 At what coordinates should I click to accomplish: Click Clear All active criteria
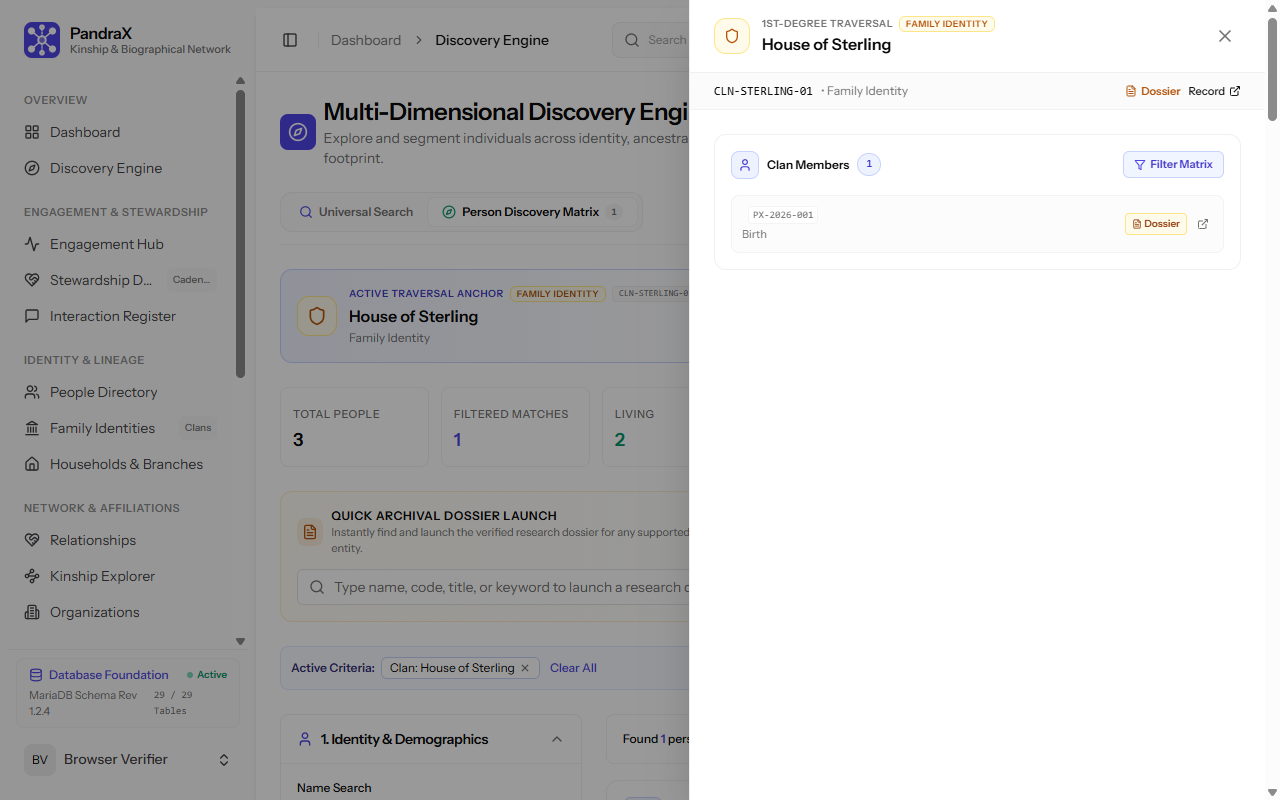click(x=573, y=668)
